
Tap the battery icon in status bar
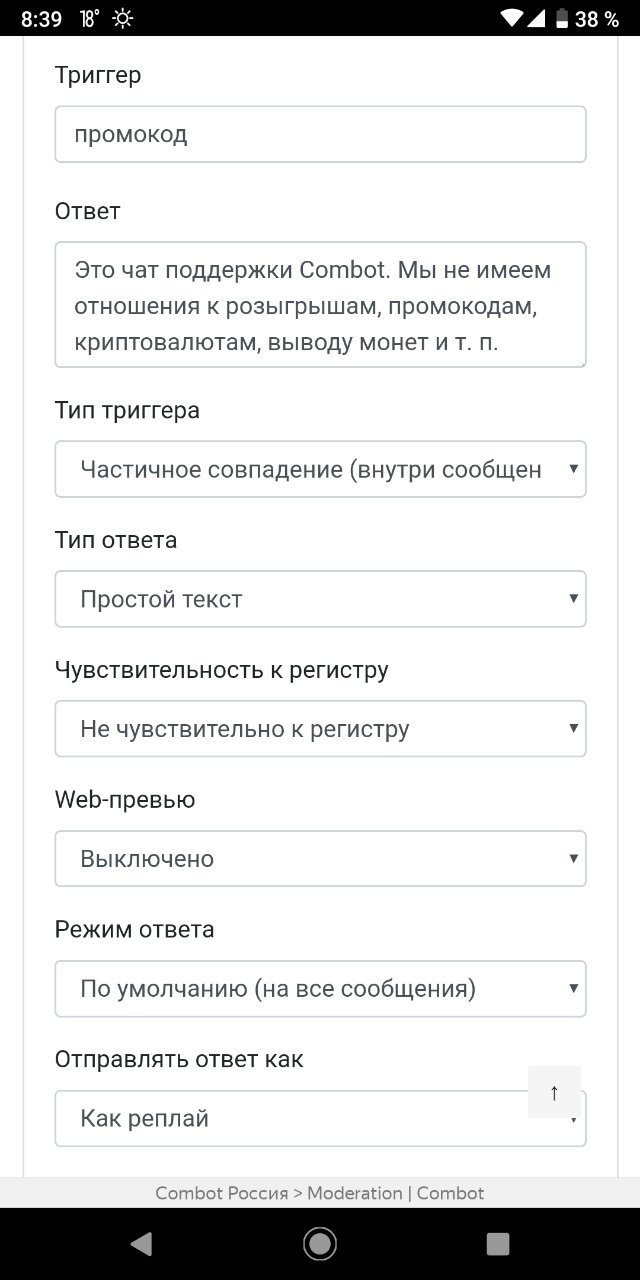562,18
